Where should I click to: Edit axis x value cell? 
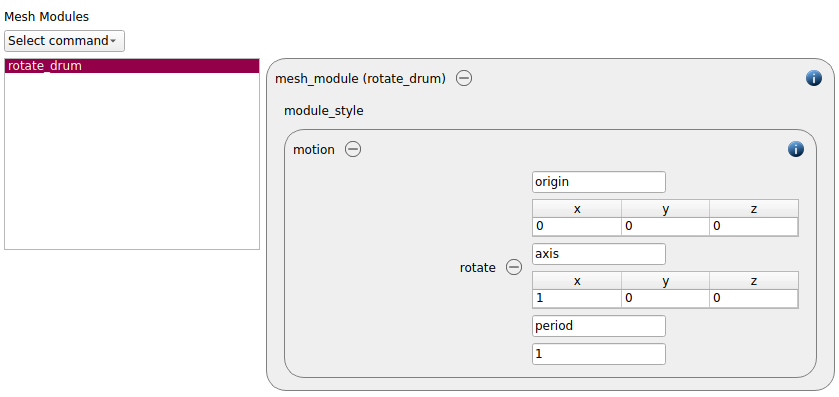tap(577, 298)
